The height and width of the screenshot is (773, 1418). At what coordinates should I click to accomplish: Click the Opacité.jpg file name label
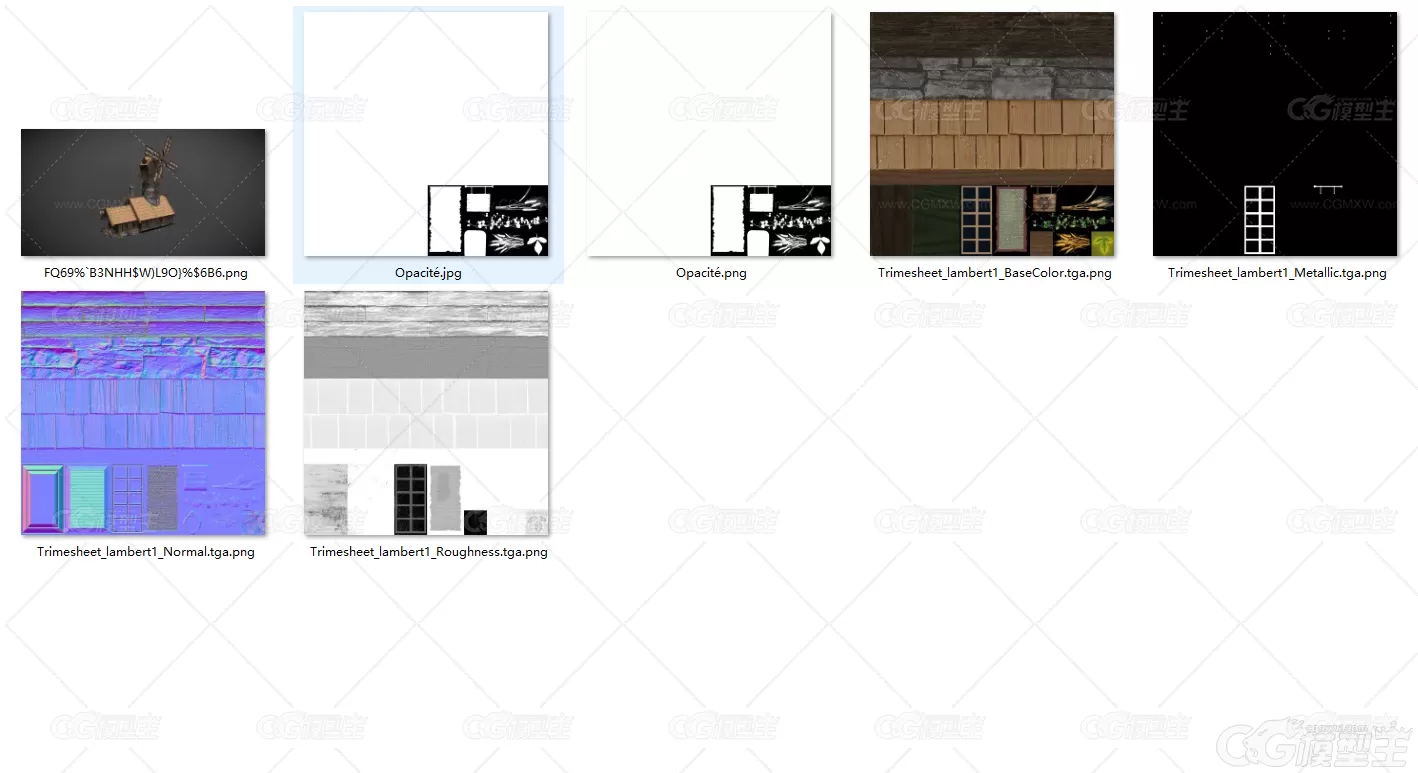[x=428, y=272]
